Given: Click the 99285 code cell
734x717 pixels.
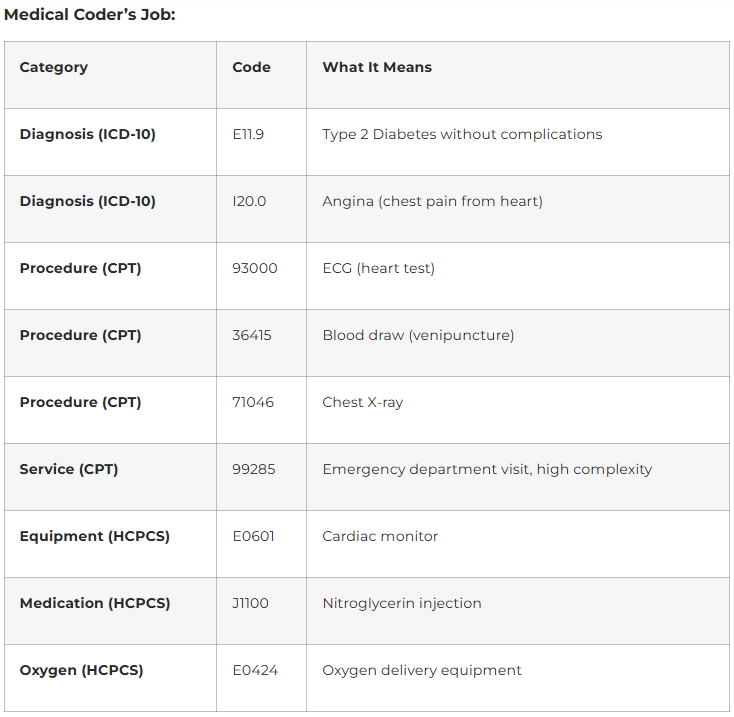Looking at the screenshot, I should 255,469.
